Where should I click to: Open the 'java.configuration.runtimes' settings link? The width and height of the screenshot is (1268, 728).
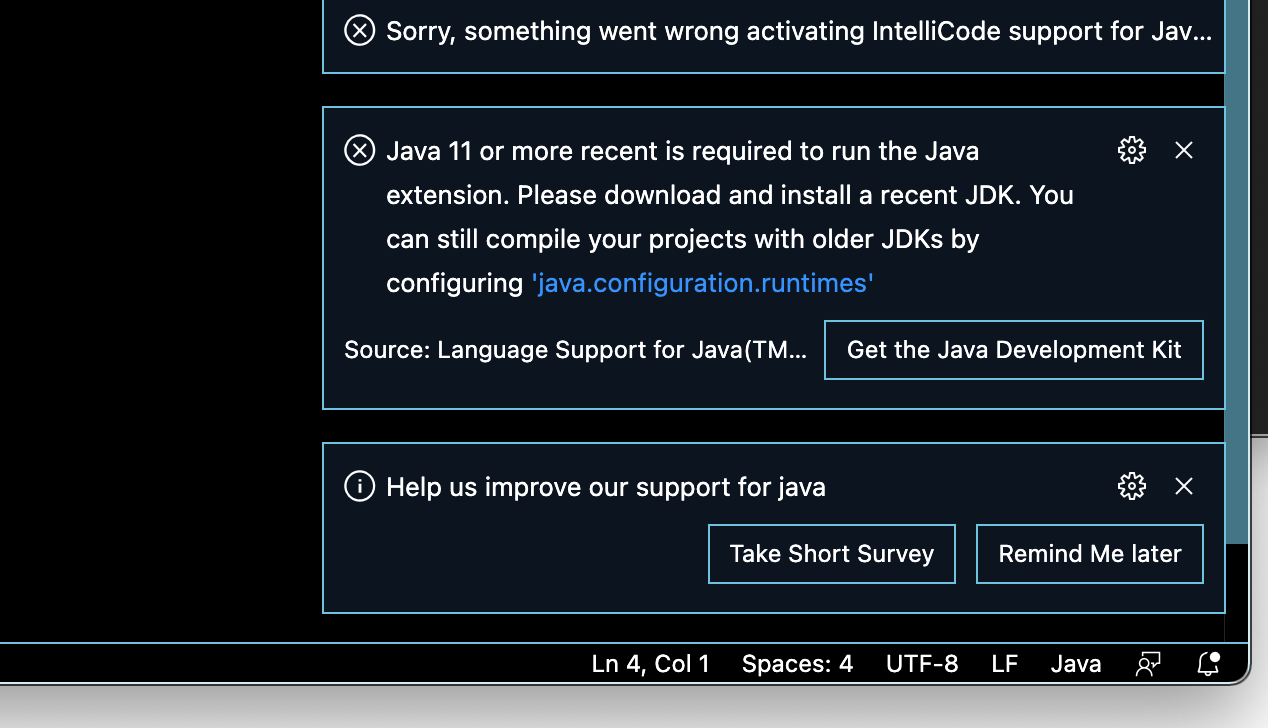click(x=703, y=283)
